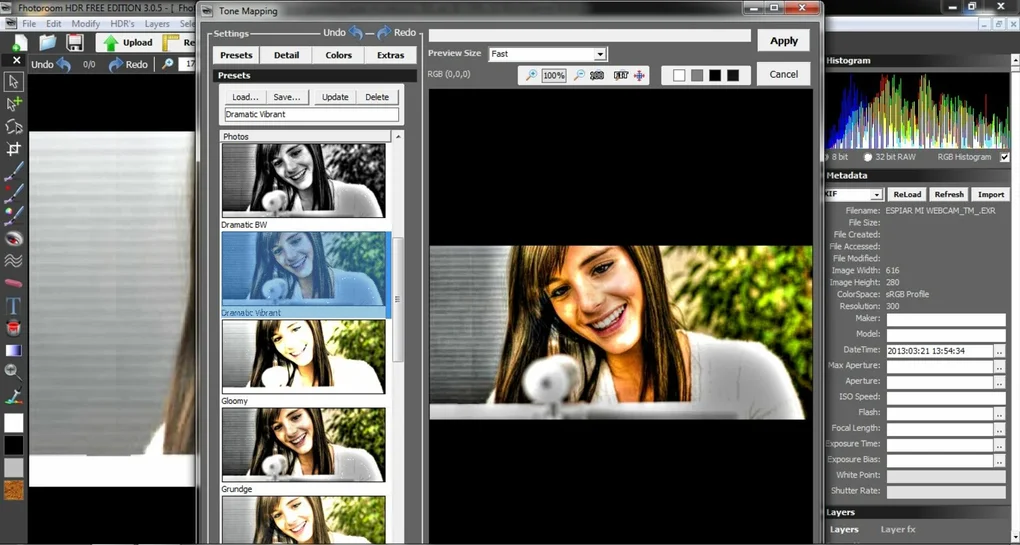Select the brush tool with red dot
The image size is (1020, 545).
point(14,193)
